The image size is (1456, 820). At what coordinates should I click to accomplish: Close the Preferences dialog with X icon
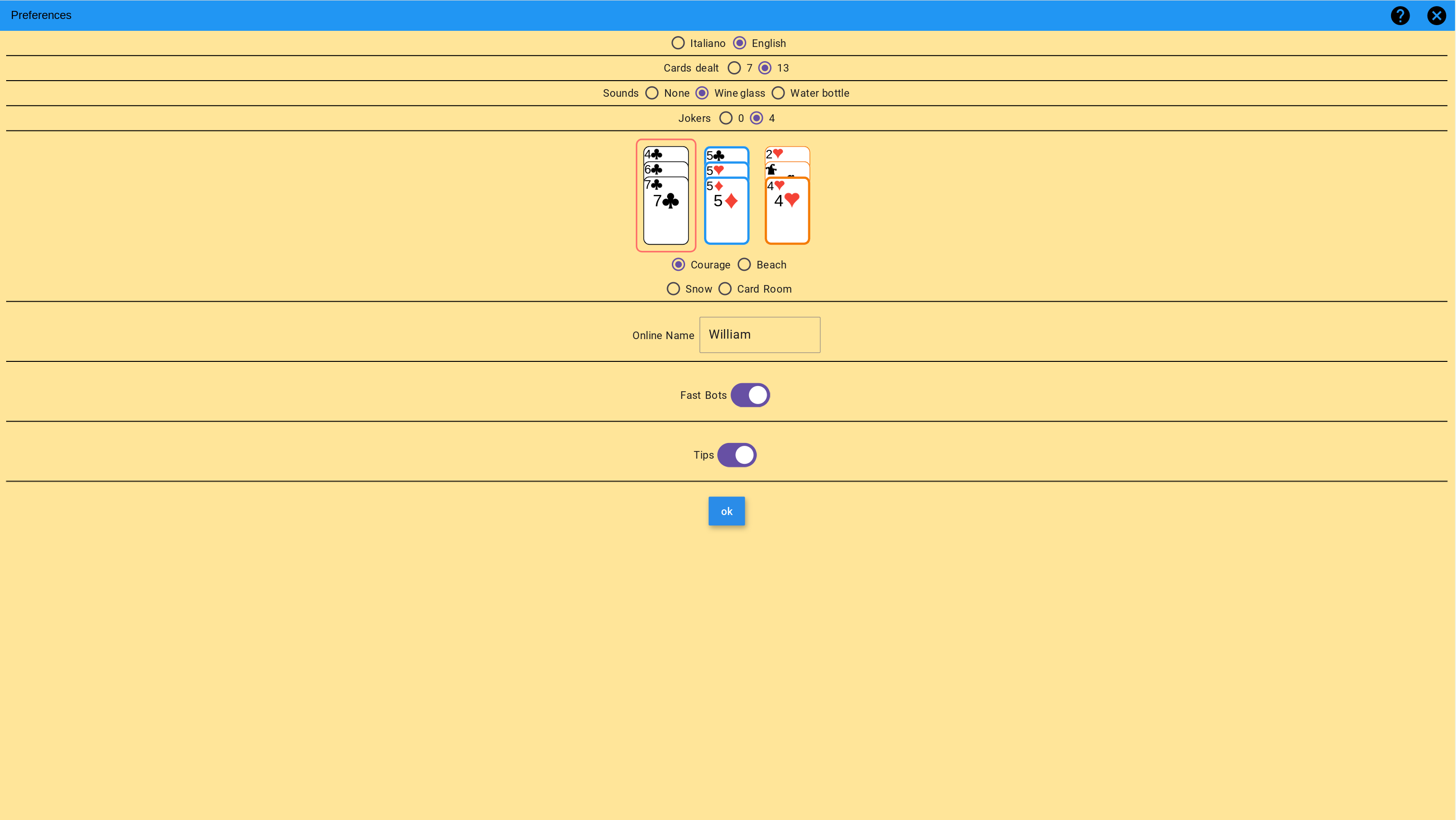[x=1436, y=15]
